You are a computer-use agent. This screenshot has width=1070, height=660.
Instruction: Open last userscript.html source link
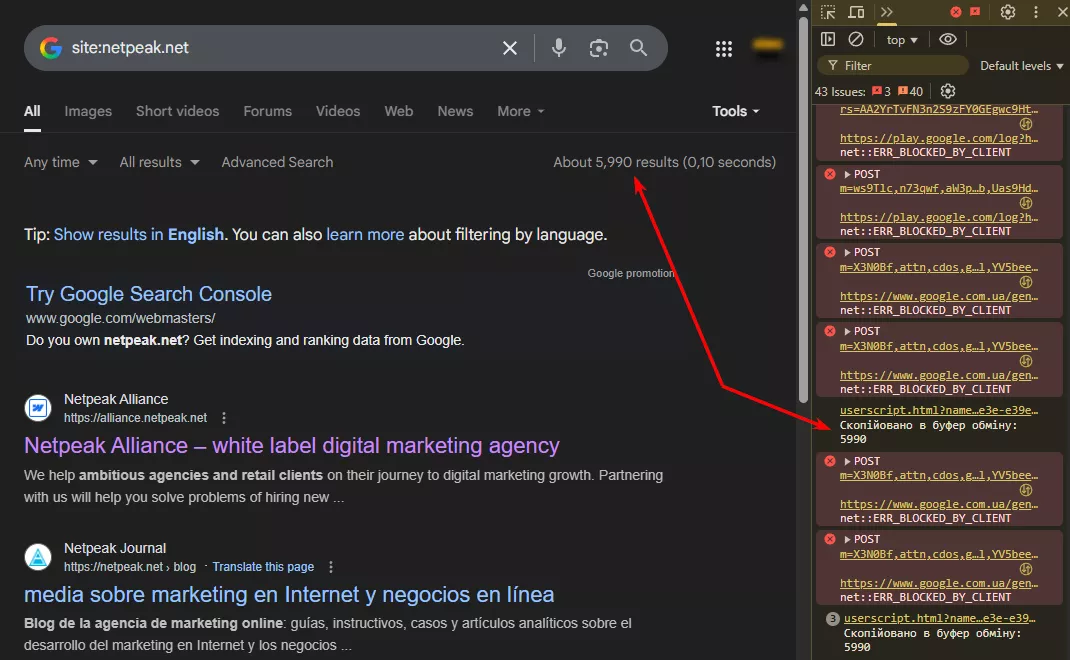pos(940,618)
